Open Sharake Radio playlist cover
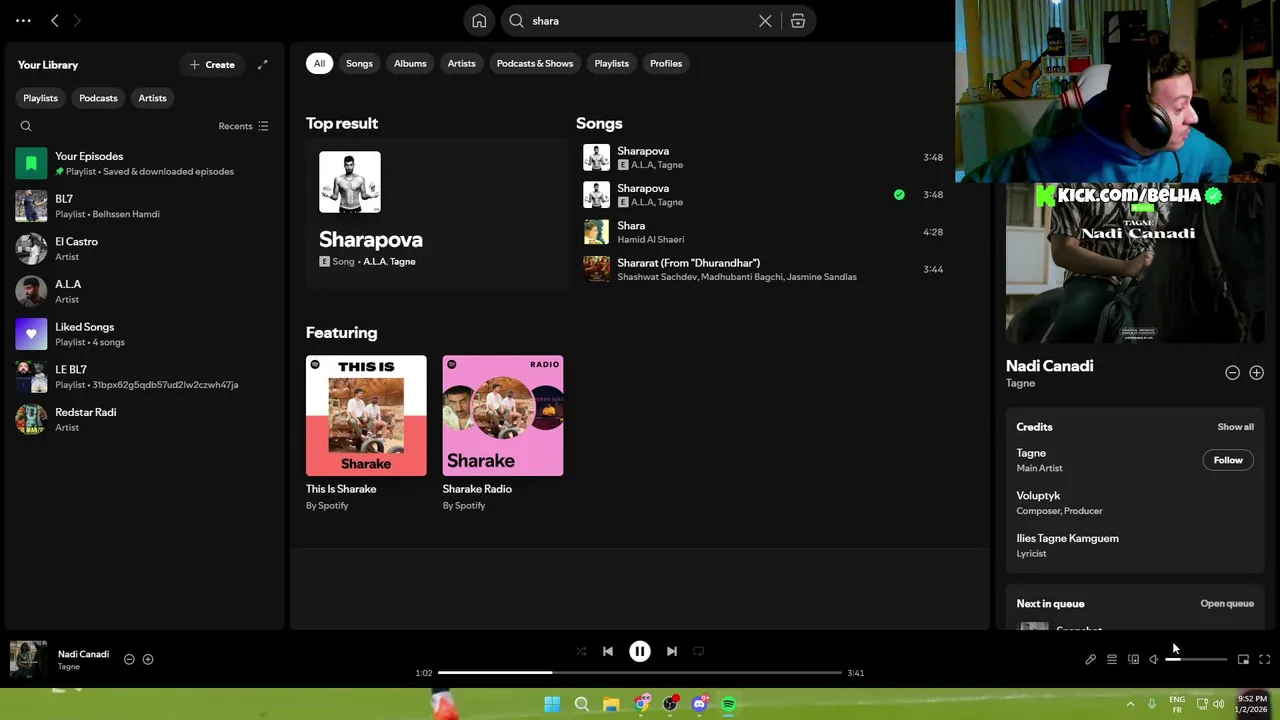 click(x=503, y=415)
